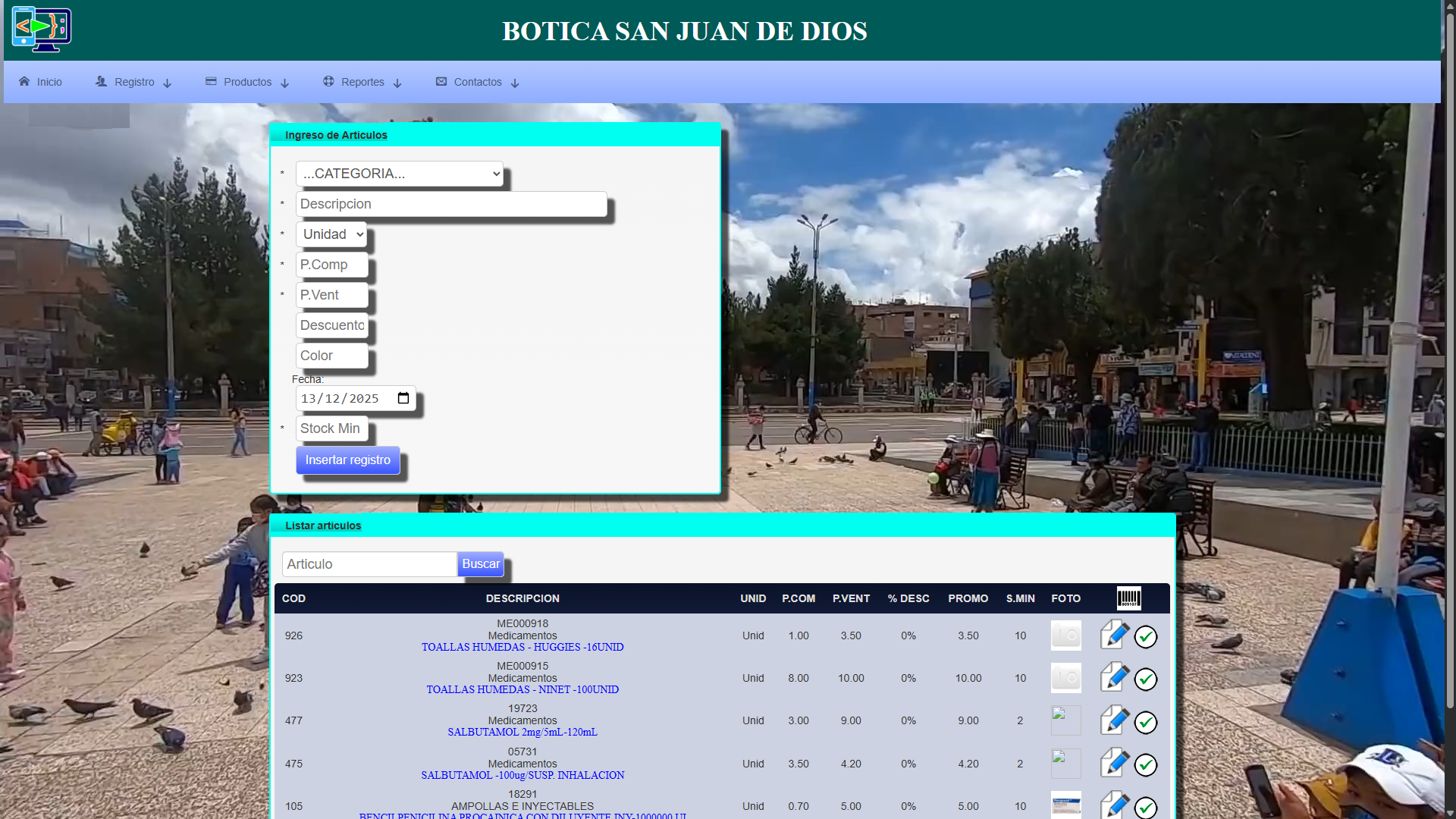
Task: Click green checkmark icon for item 923
Action: 1145,679
